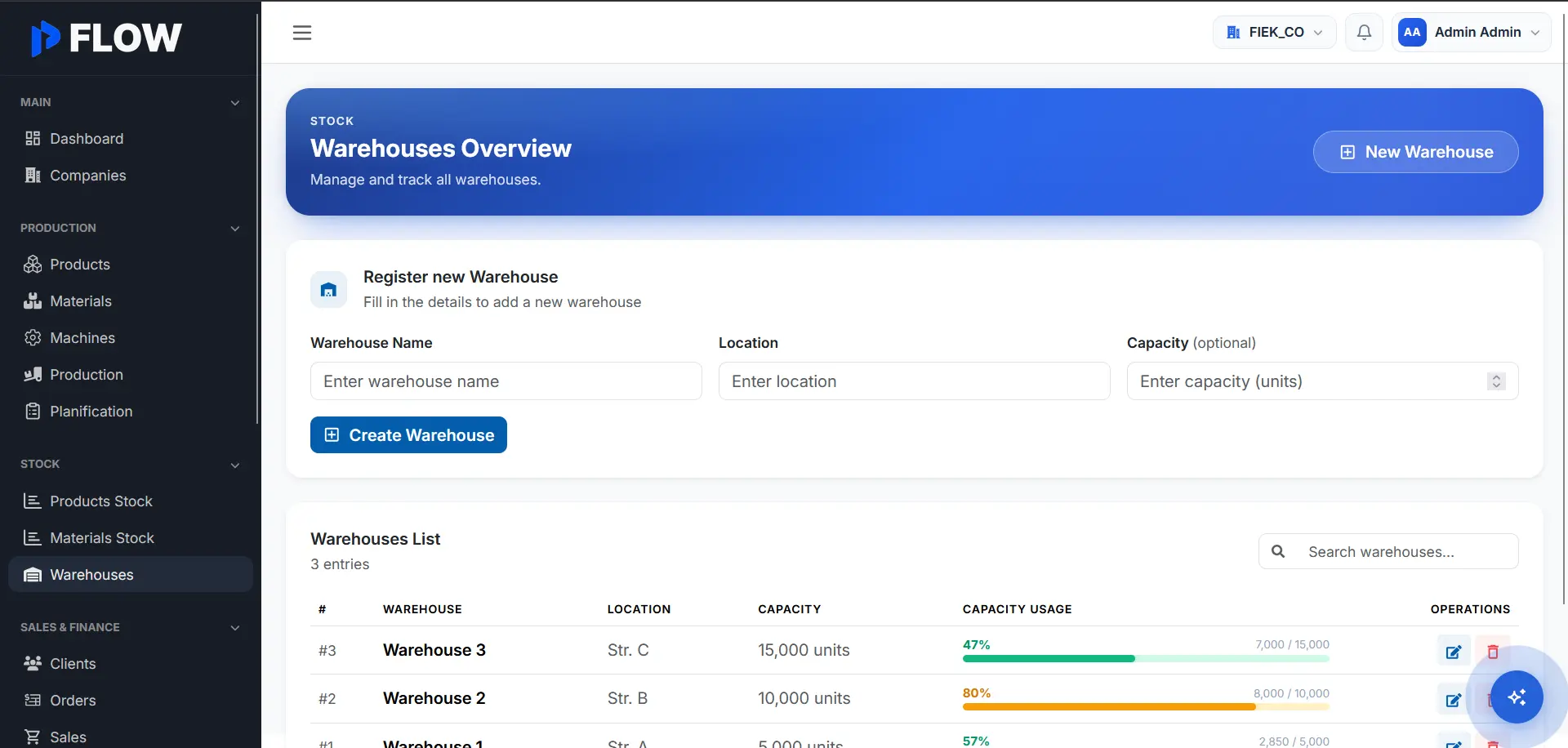1568x748 pixels.
Task: Delete Warehouse 3 with the trash icon
Action: click(x=1493, y=652)
